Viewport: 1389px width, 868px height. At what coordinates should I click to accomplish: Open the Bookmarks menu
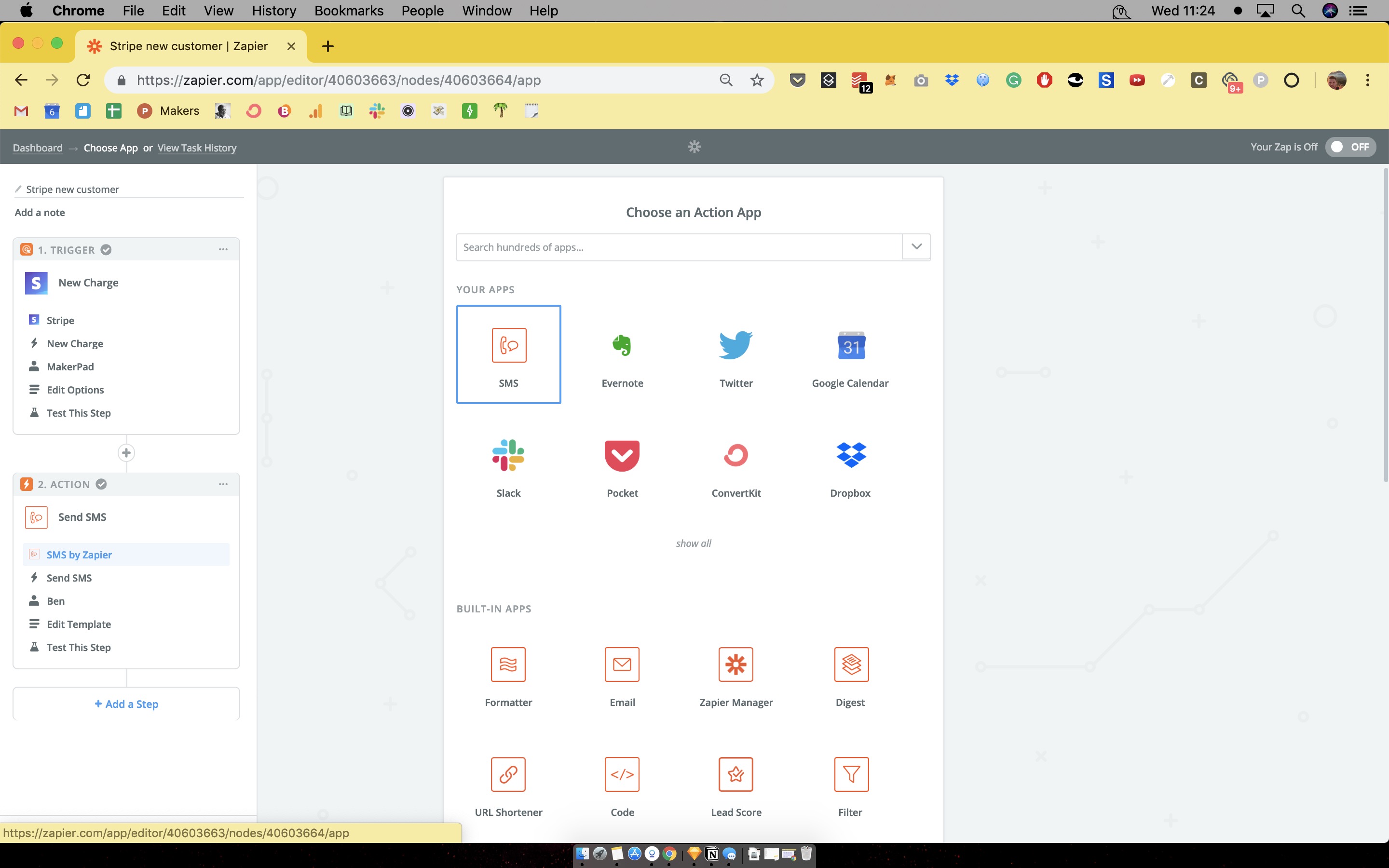349,11
